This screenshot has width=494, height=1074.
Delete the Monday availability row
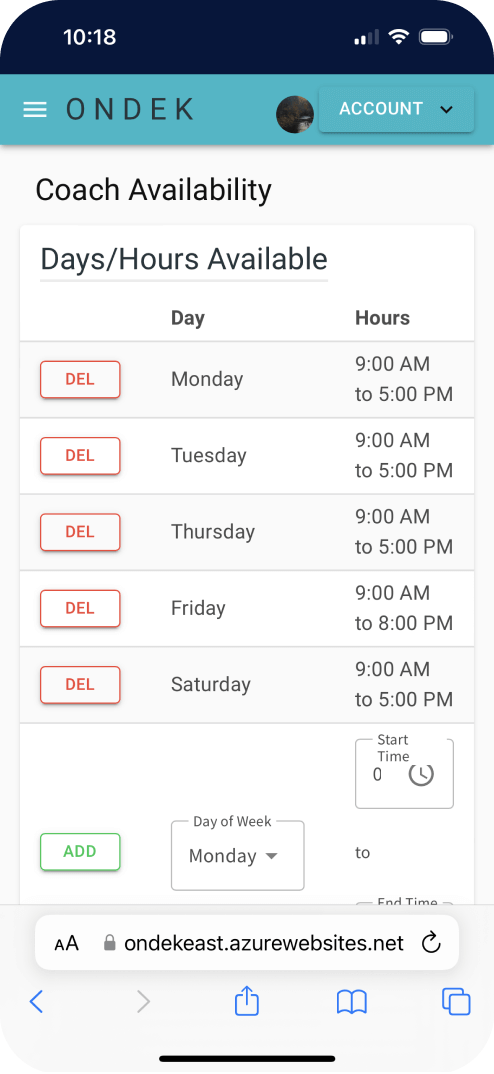coord(80,379)
